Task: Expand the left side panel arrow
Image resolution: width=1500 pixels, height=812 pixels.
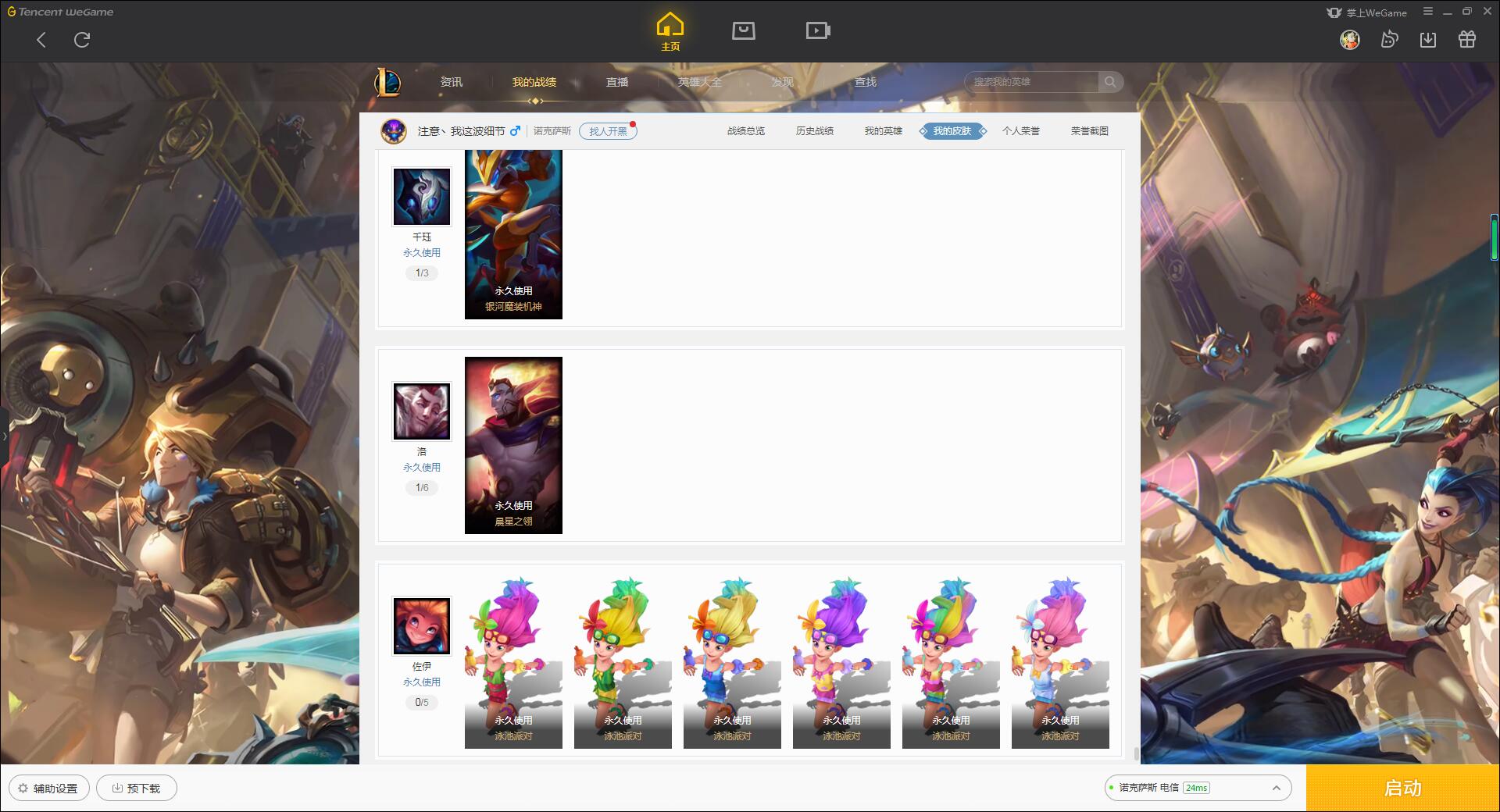Action: [x=4, y=436]
